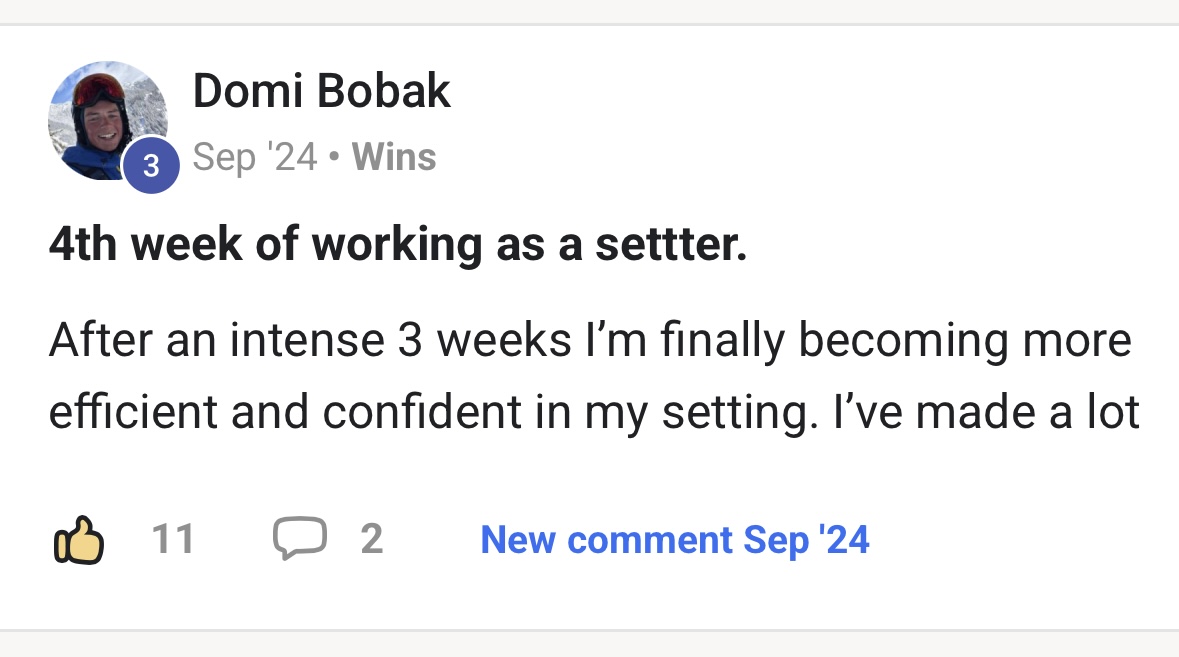The height and width of the screenshot is (657, 1179).
Task: Open the Wins category
Action: (x=394, y=157)
